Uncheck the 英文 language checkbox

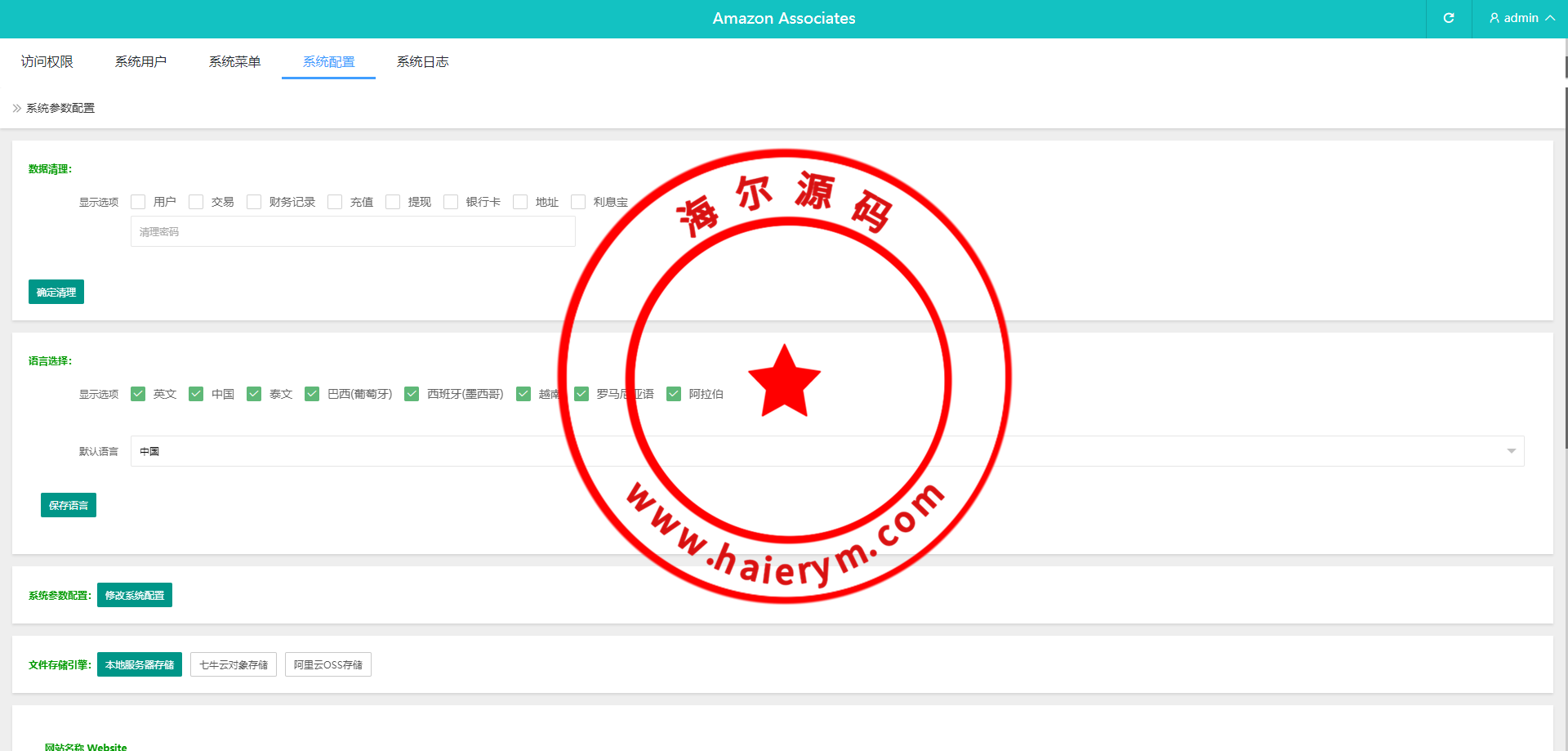[x=138, y=394]
